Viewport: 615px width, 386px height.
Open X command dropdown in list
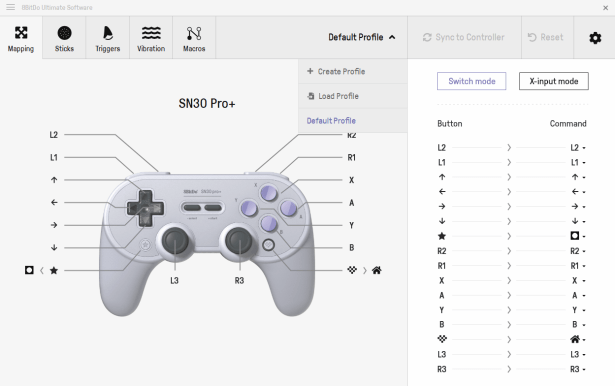[x=578, y=280]
